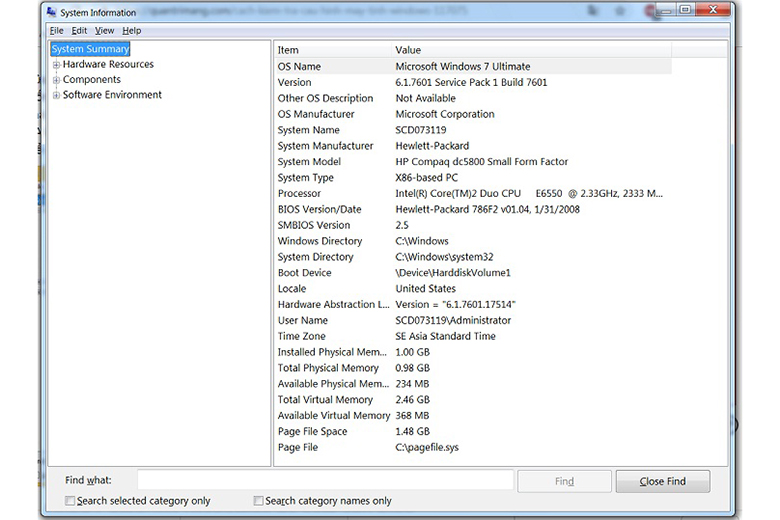Open the File menu
780x520 pixels.
pyautogui.click(x=56, y=31)
